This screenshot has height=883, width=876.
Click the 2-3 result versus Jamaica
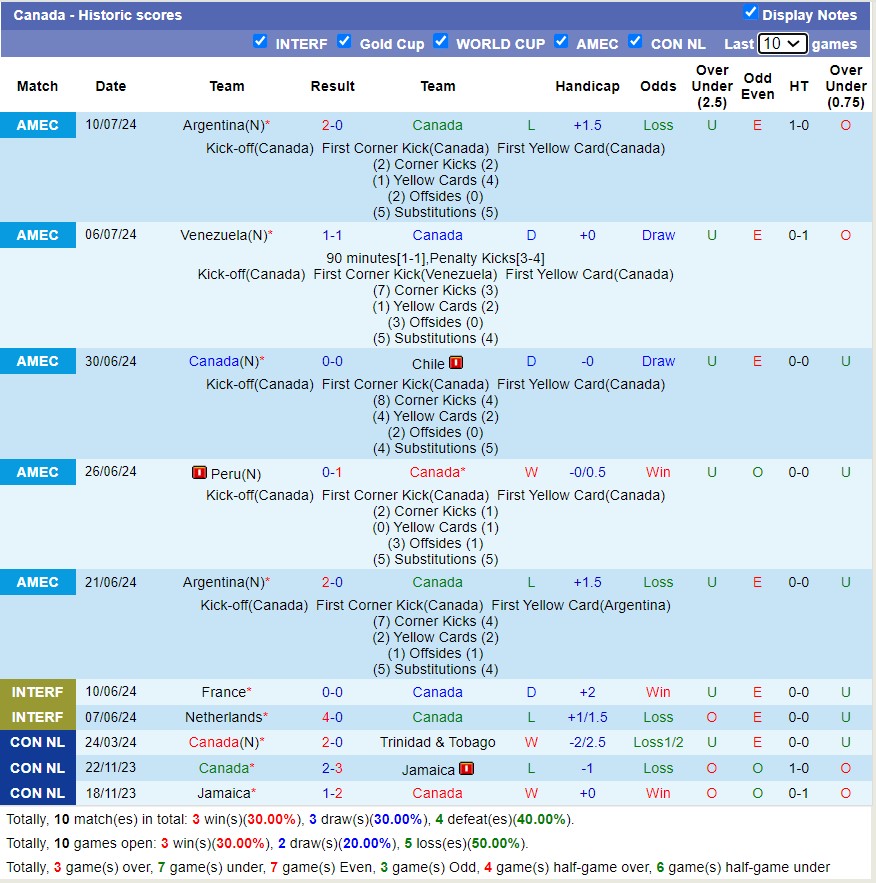point(332,768)
